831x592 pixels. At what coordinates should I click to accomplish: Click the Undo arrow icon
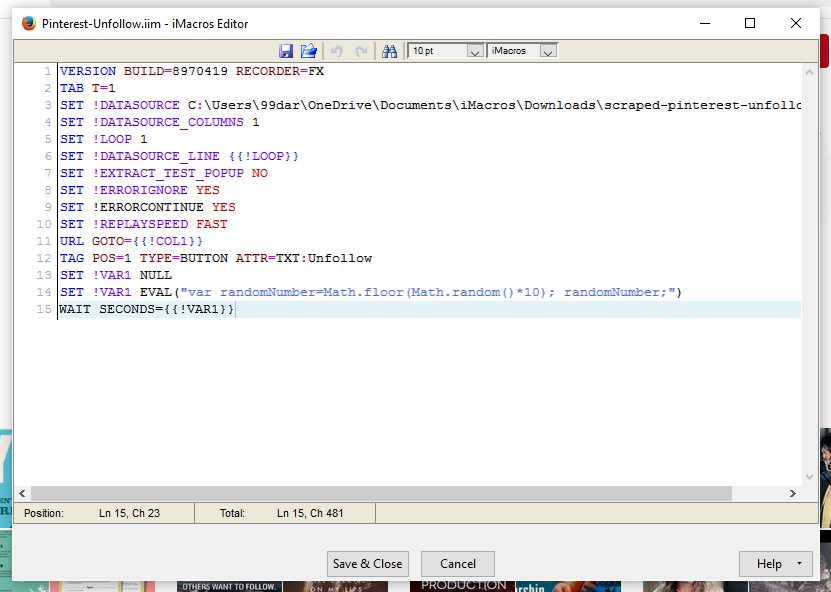337,51
